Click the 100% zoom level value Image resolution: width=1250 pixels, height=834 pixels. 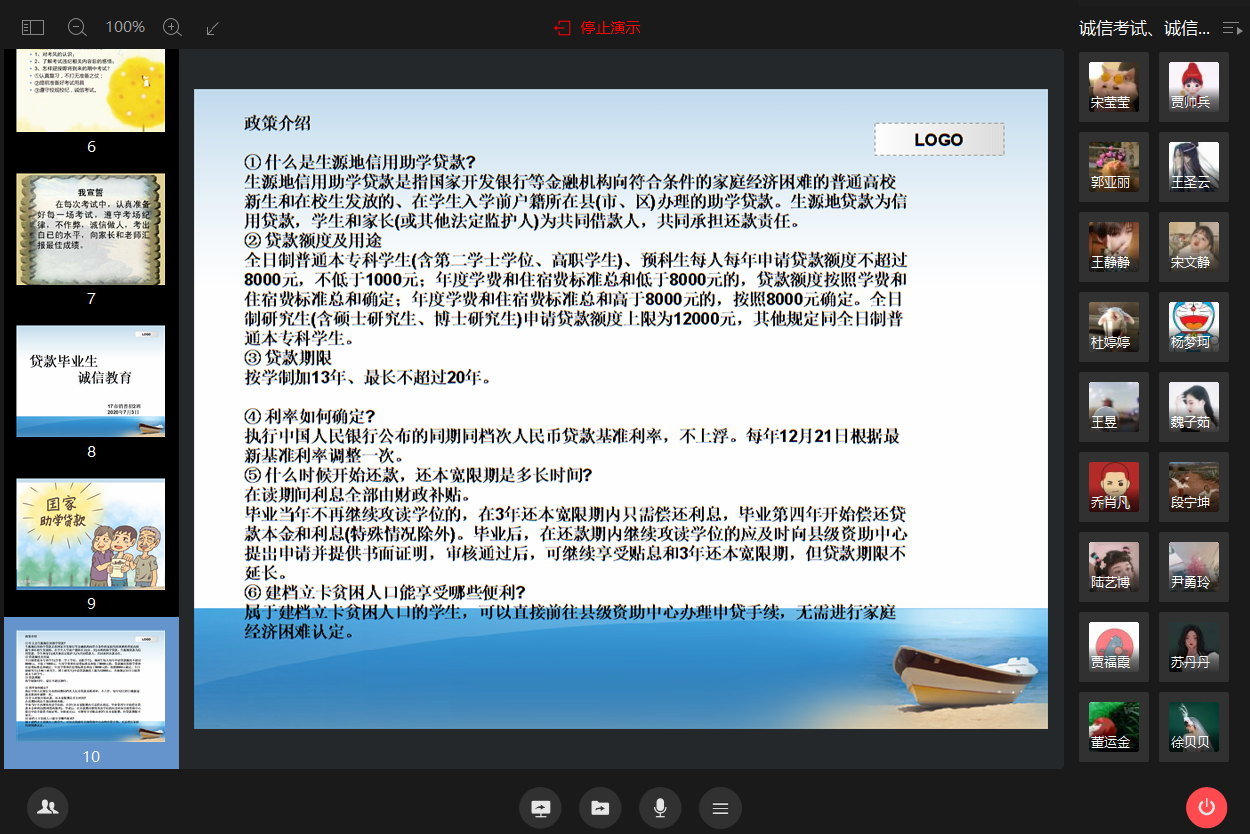click(125, 27)
